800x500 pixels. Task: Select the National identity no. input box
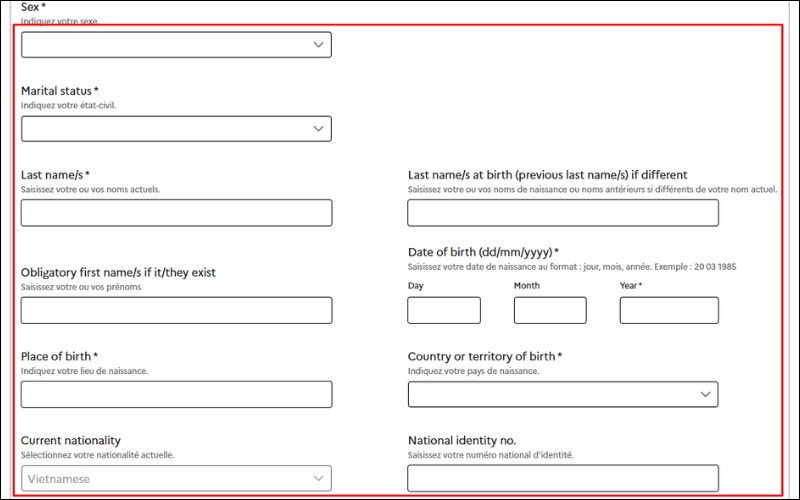pos(562,479)
